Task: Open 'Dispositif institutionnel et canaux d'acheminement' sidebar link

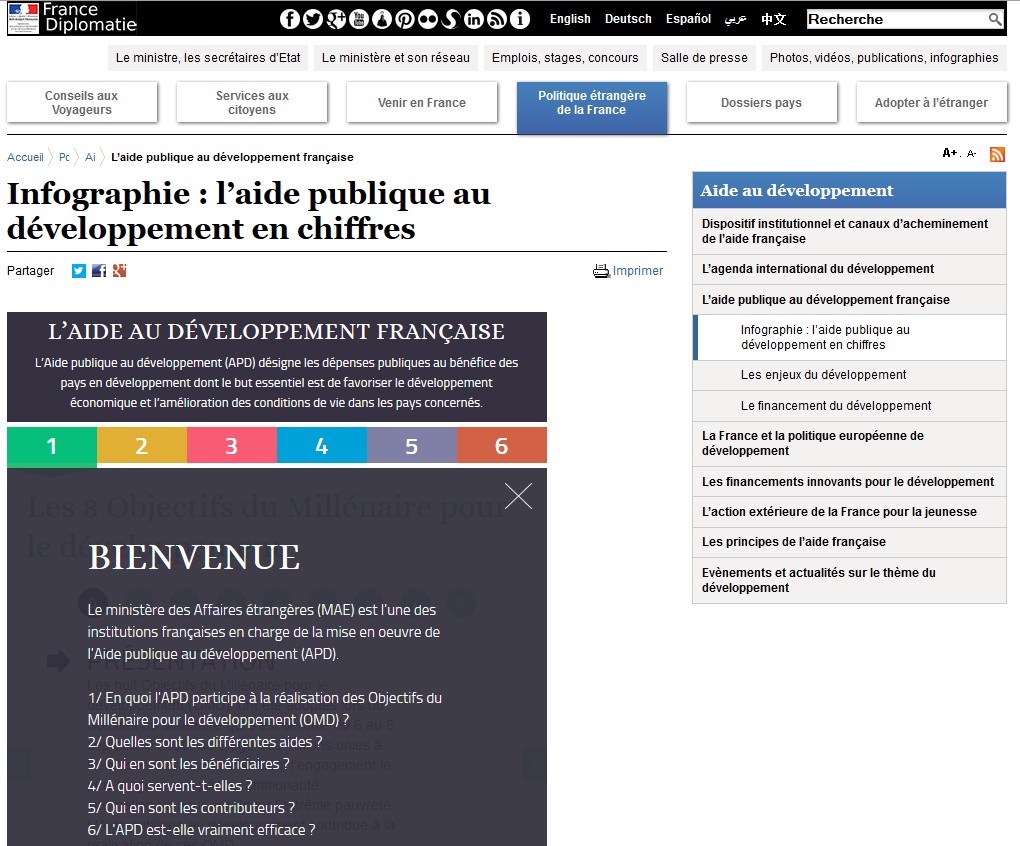Action: 850,231
